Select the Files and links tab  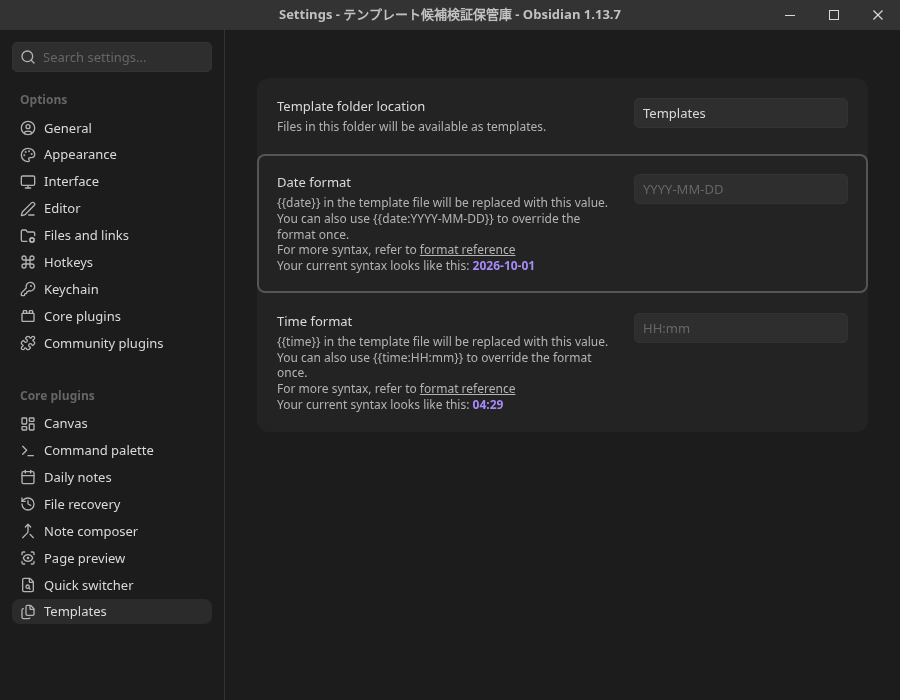112,236
